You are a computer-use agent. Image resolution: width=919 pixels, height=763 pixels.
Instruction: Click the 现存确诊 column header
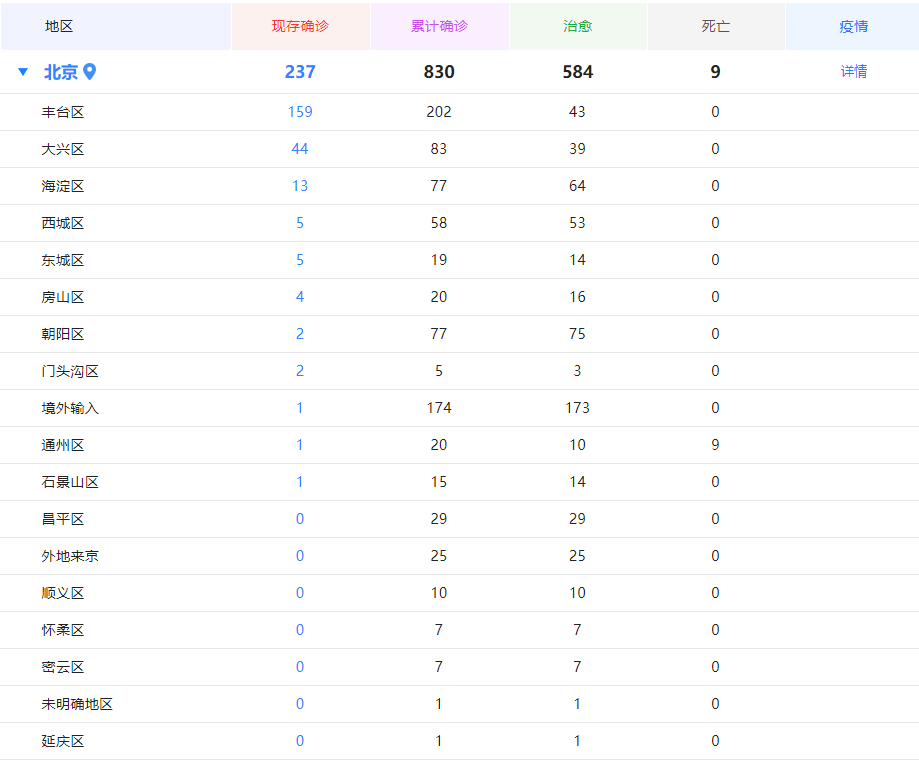point(300,26)
